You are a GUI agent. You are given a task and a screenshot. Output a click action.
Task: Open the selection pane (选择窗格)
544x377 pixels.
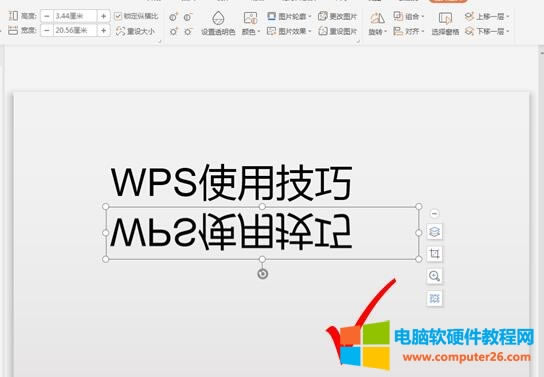[x=445, y=23]
